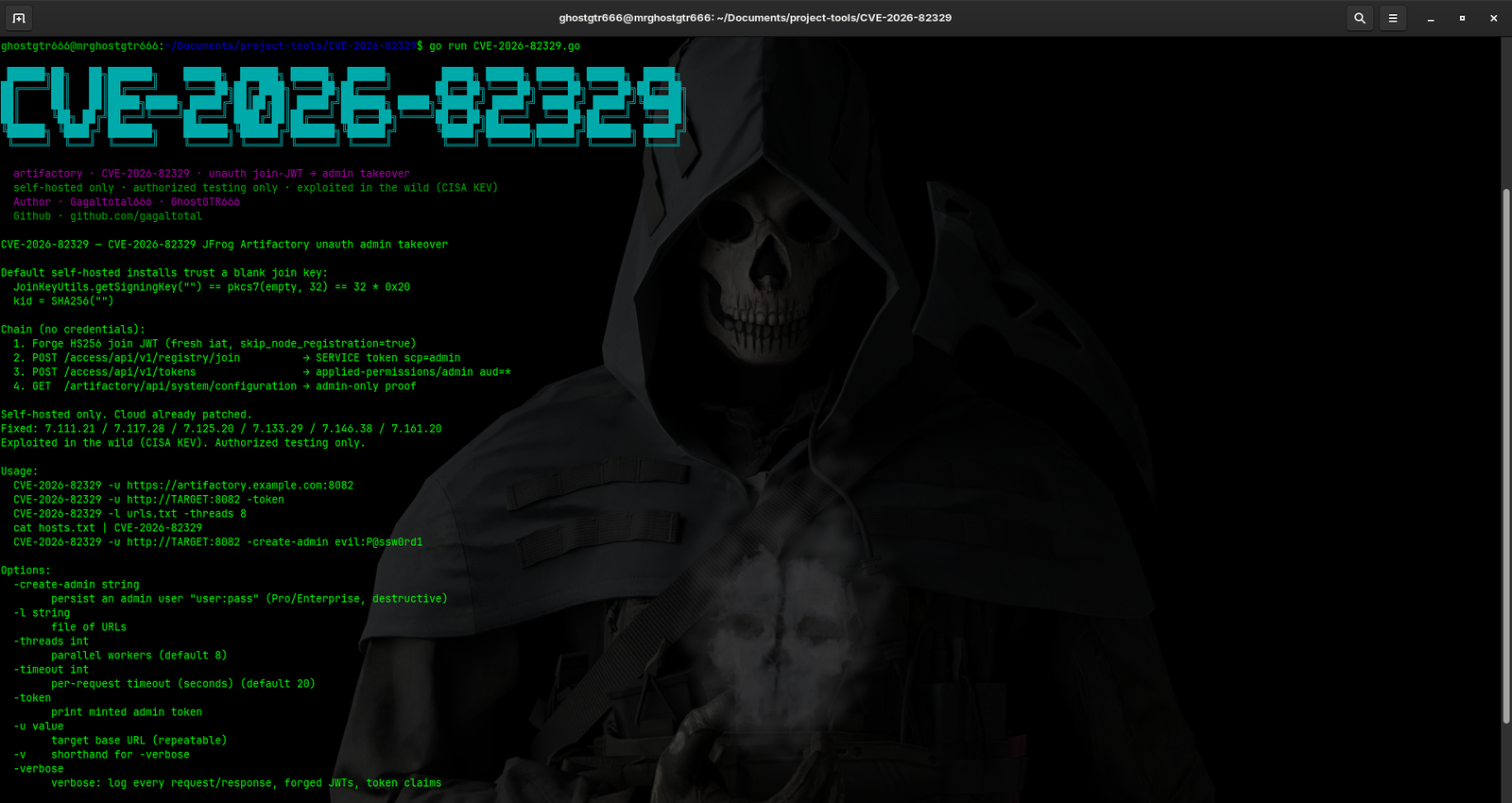Viewport: 1512px width, 803px height.
Task: Click the large cyan ASCII-art banner
Action: [x=342, y=106]
